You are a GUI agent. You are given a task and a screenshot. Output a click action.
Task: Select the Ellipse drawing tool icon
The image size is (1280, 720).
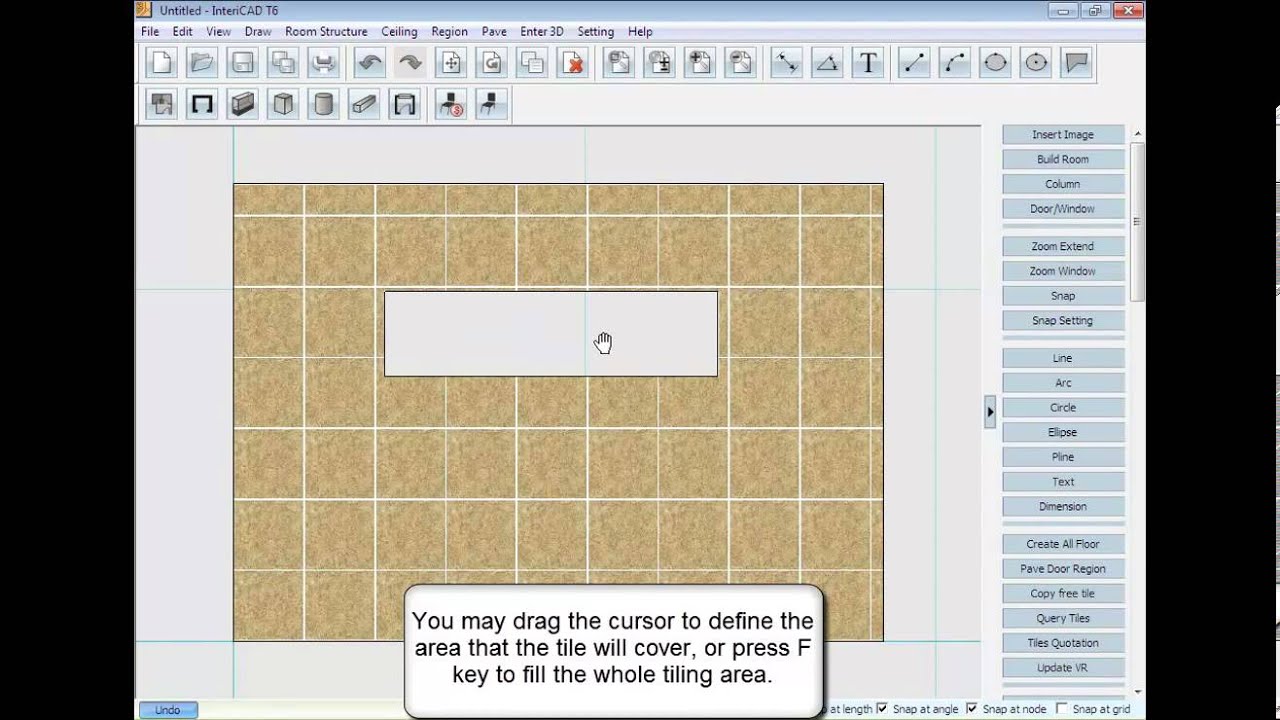996,63
